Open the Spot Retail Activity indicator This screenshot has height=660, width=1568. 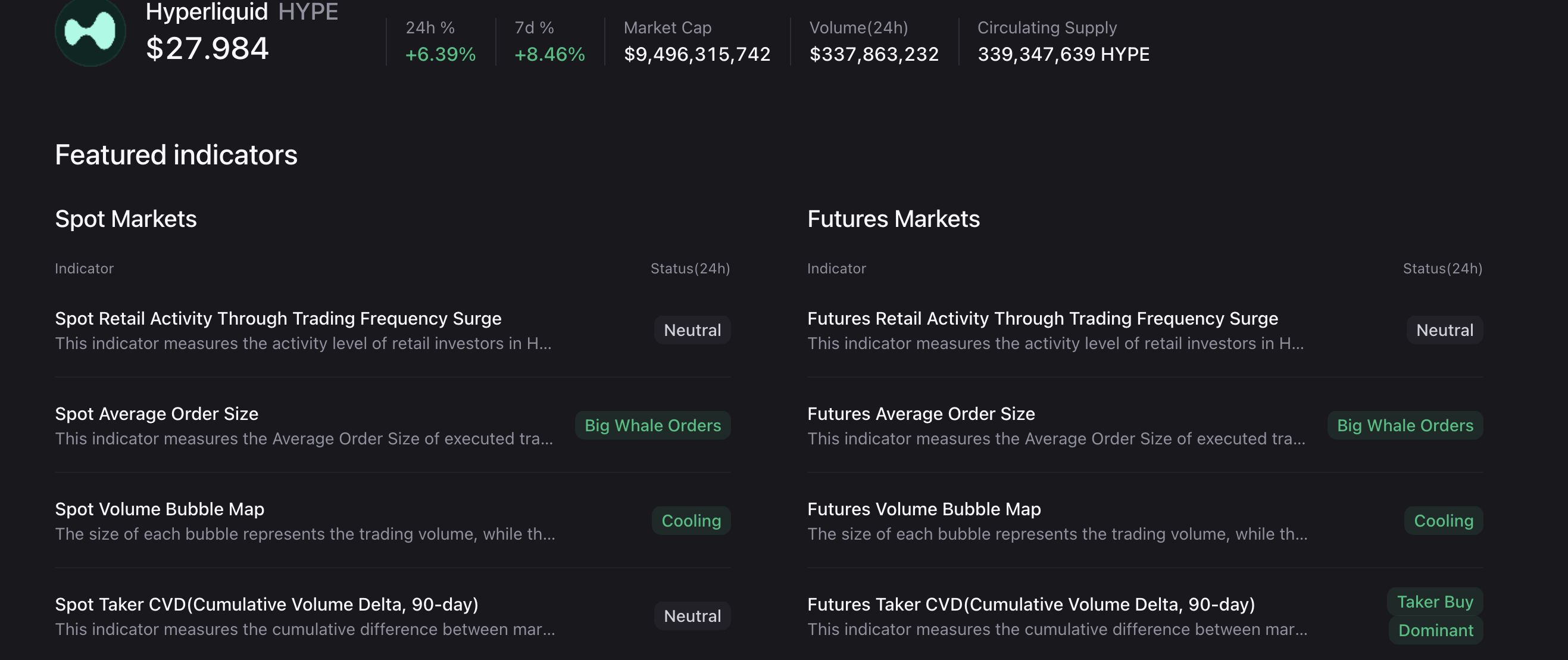pos(277,319)
